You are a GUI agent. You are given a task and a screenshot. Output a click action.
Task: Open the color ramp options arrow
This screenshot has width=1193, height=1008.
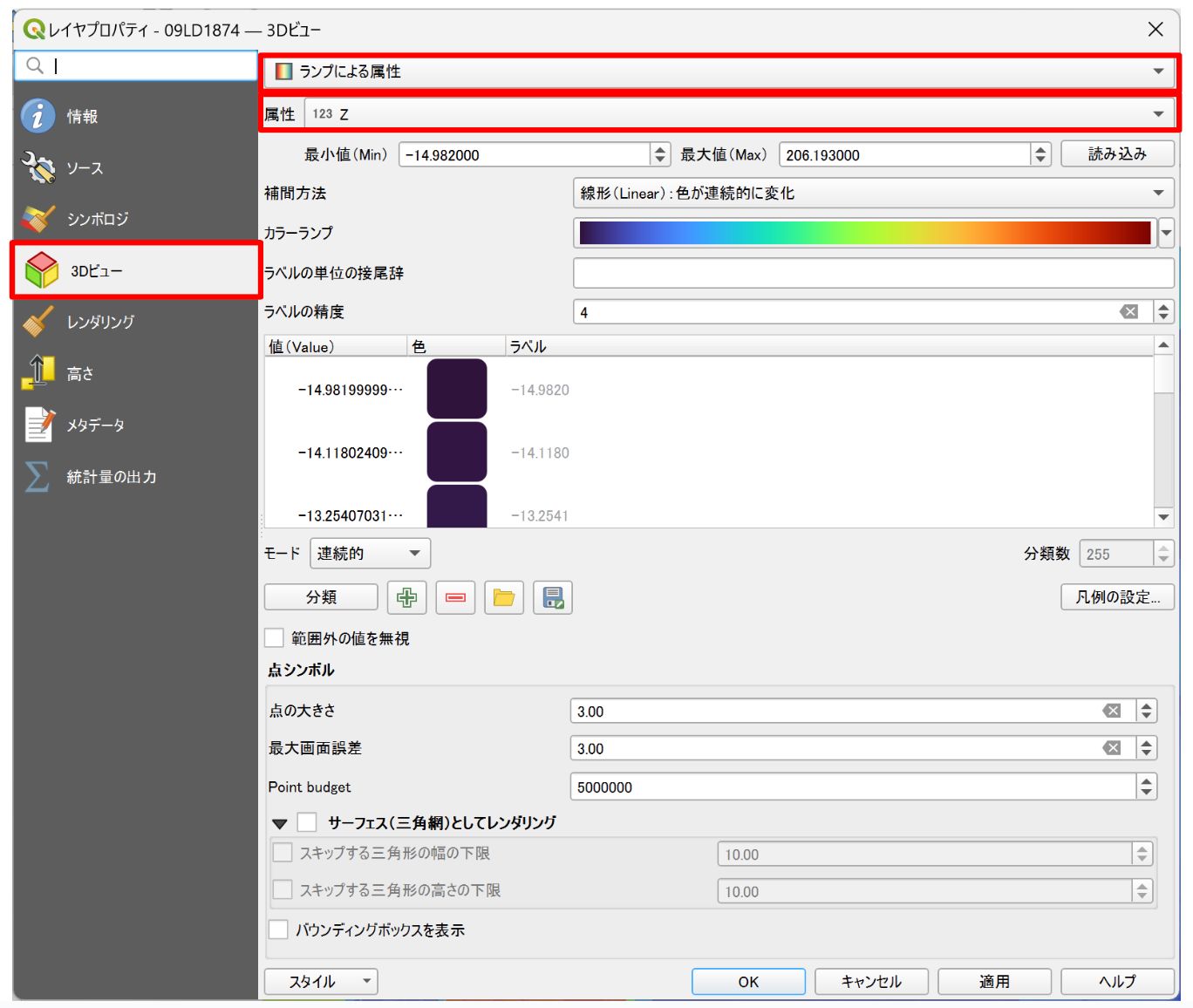point(1167,233)
